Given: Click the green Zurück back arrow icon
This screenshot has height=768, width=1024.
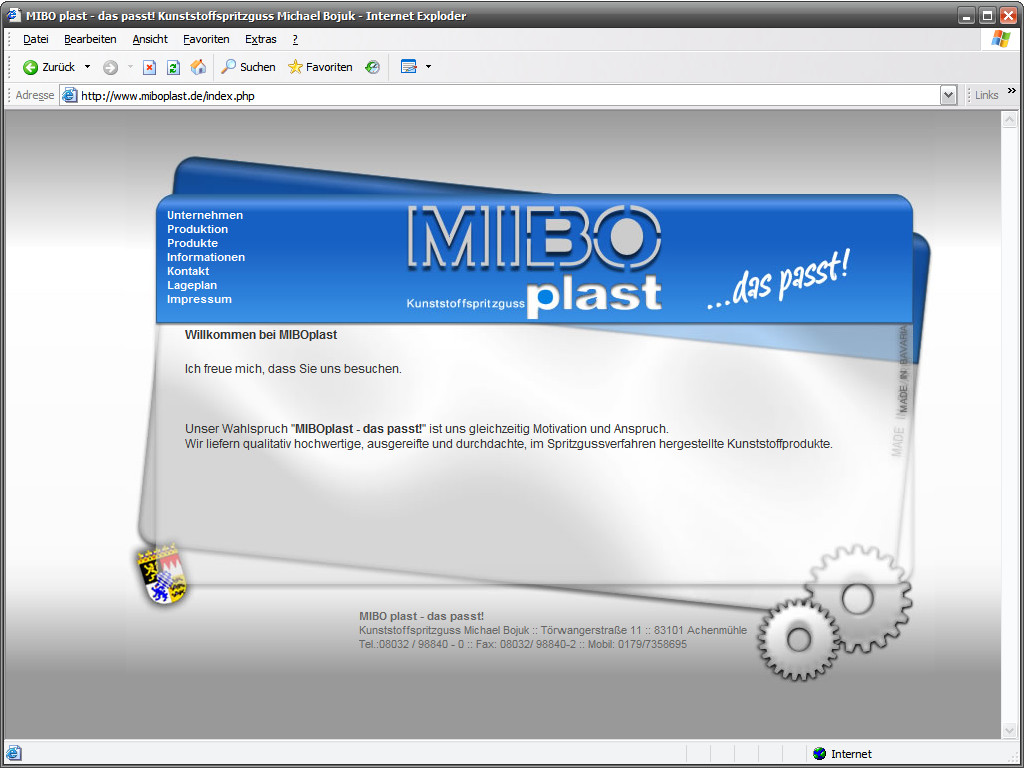Looking at the screenshot, I should point(30,67).
